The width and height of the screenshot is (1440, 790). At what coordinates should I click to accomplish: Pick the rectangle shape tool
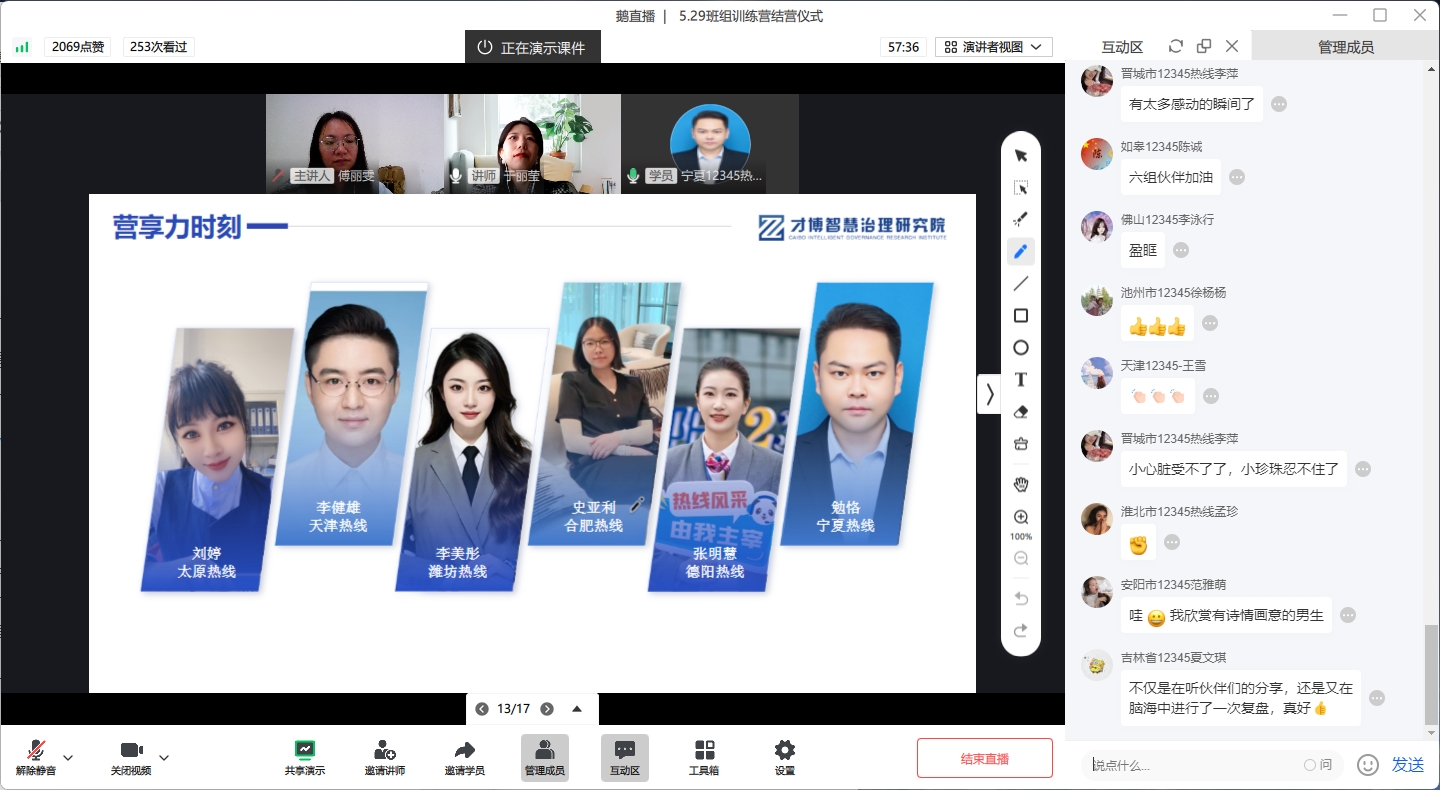pyautogui.click(x=1021, y=316)
